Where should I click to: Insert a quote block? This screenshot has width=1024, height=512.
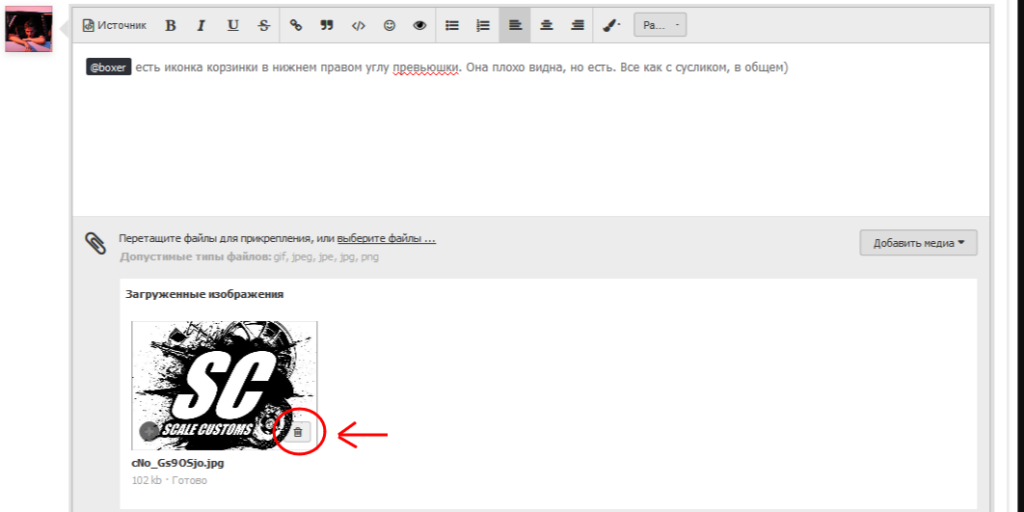pos(327,25)
